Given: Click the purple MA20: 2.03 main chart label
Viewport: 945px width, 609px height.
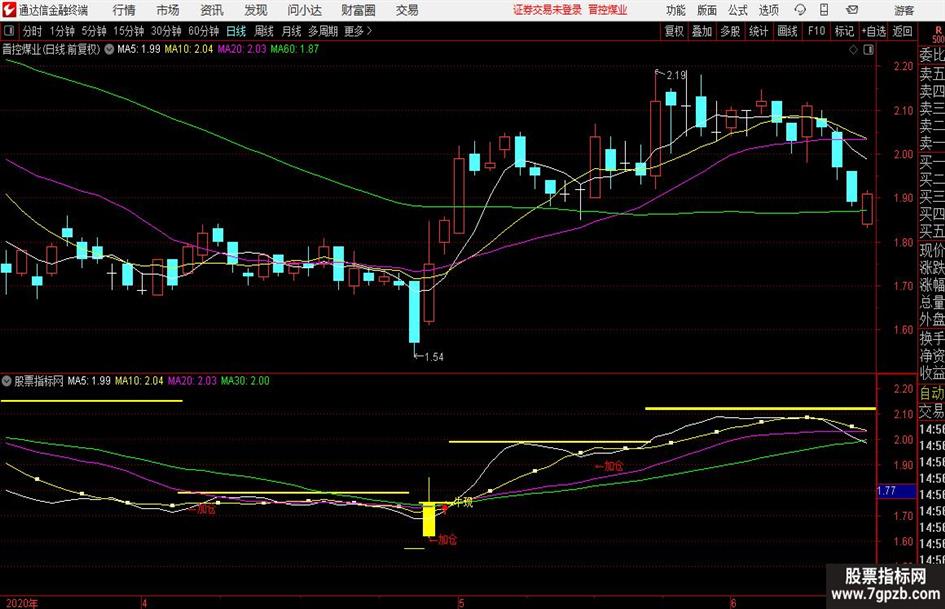Looking at the screenshot, I should click(242, 49).
